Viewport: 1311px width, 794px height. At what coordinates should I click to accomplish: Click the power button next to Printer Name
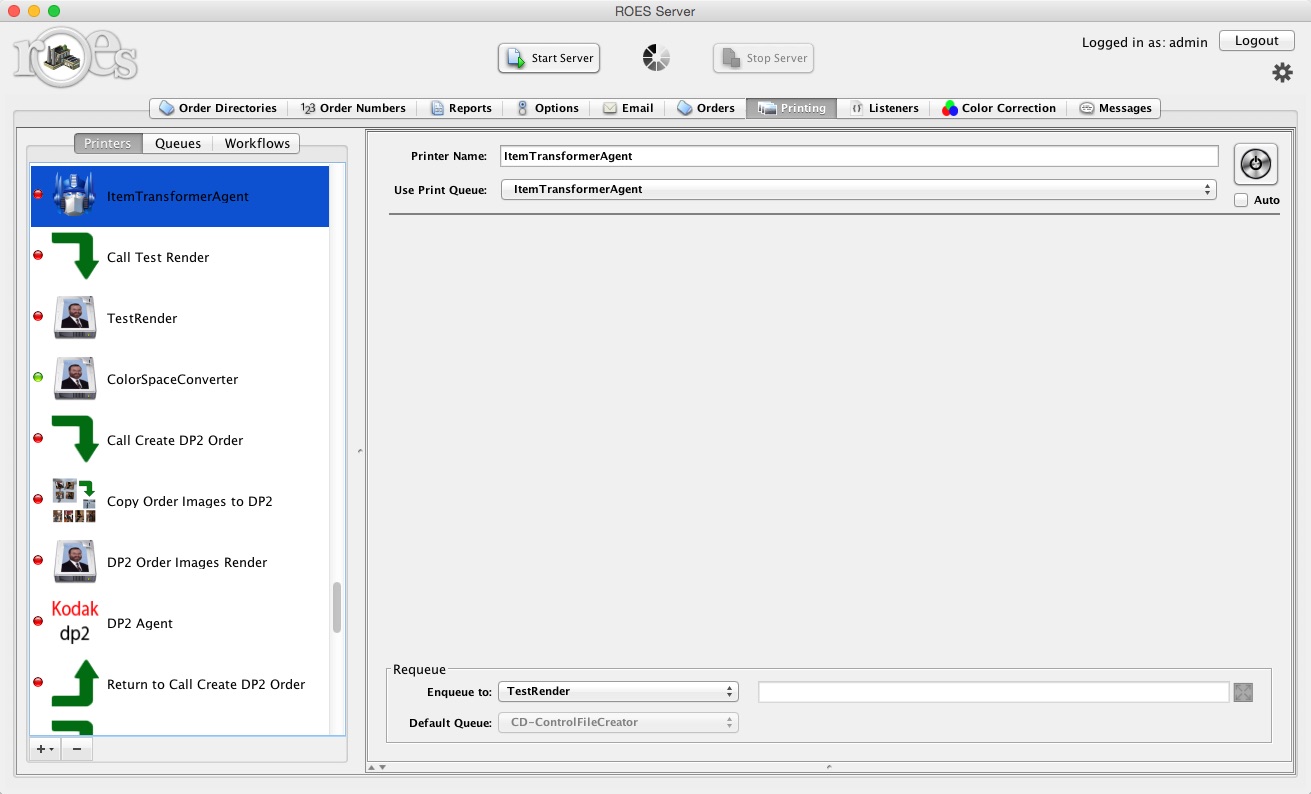tap(1255, 163)
